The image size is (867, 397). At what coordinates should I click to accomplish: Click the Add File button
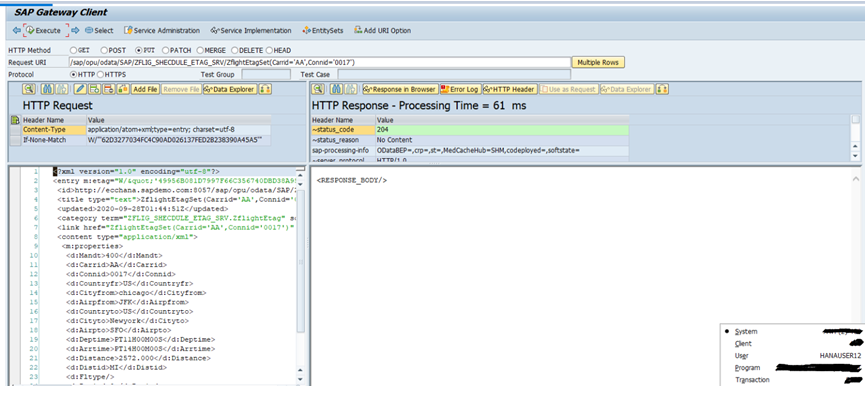[x=145, y=89]
